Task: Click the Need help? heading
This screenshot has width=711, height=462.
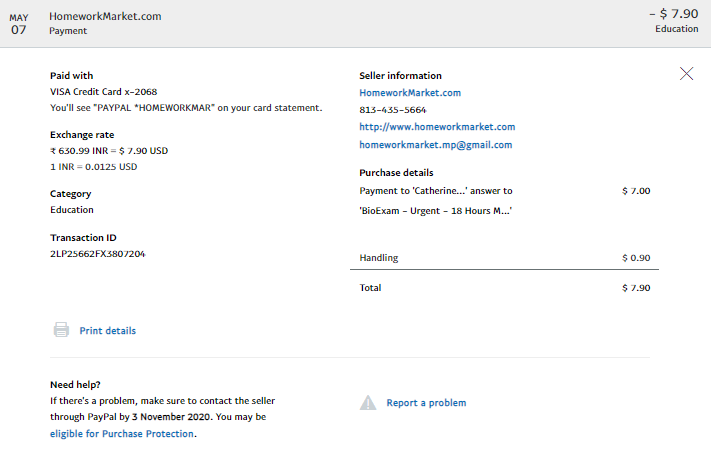Action: click(75, 384)
